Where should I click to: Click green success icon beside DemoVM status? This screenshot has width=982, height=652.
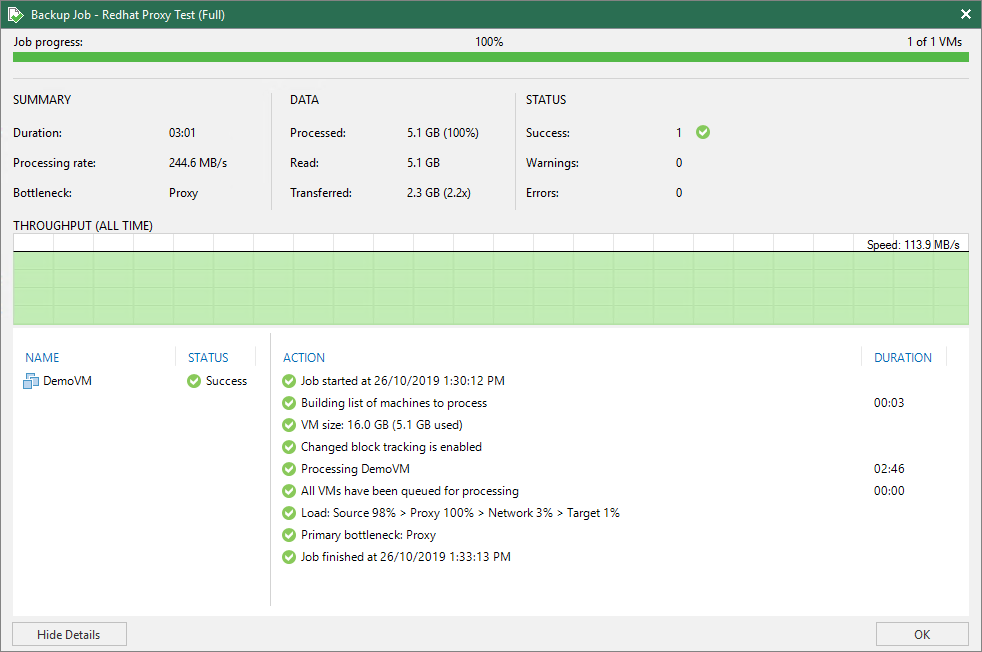pyautogui.click(x=194, y=381)
